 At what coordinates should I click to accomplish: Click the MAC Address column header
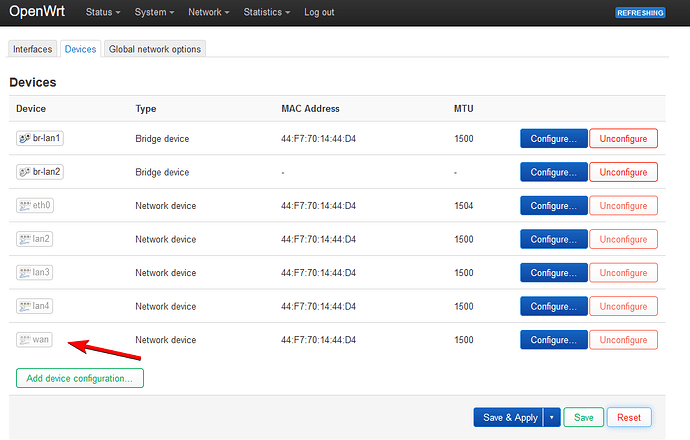(x=310, y=109)
